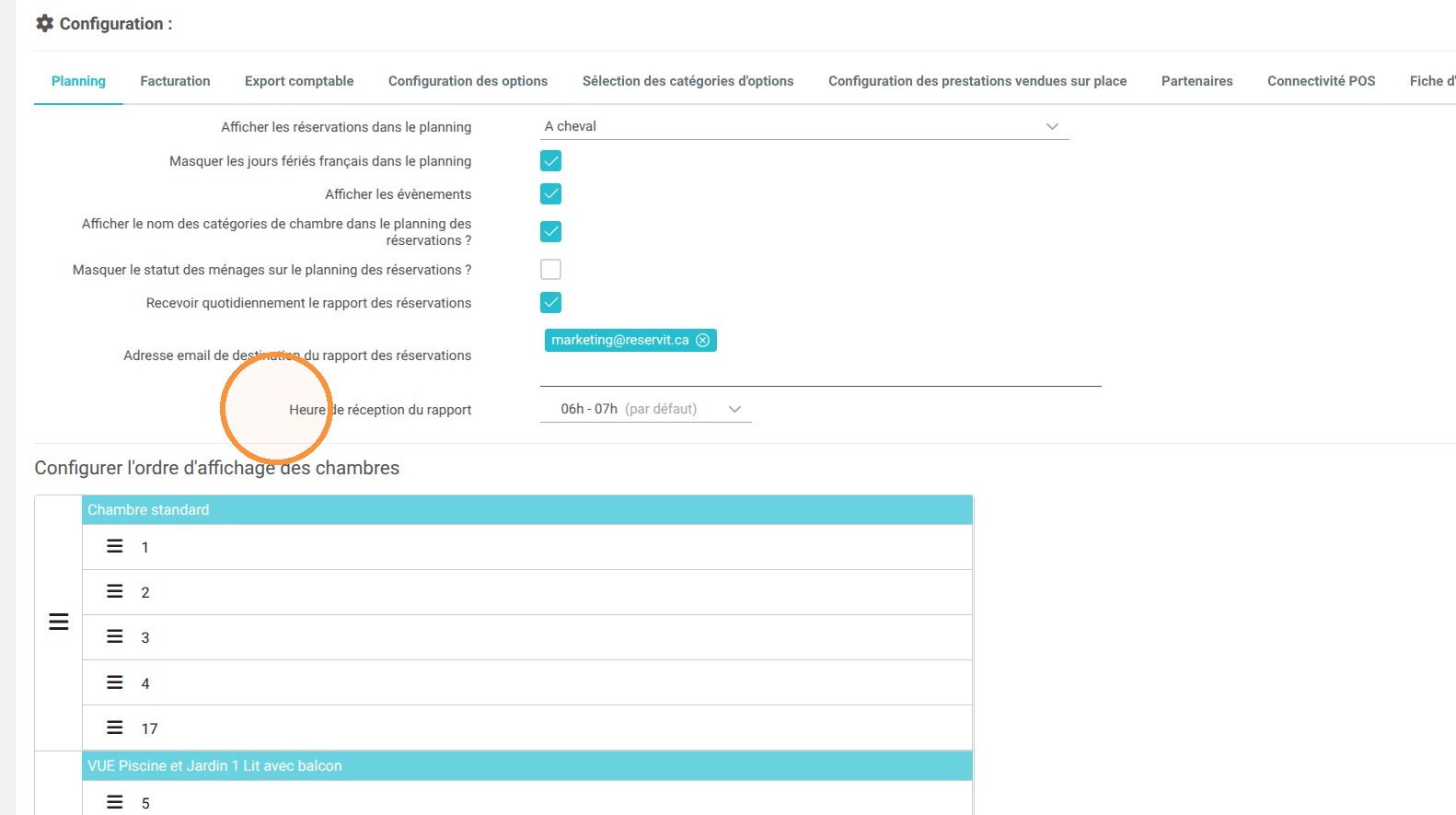Click the drag handle for room 4

pos(115,682)
